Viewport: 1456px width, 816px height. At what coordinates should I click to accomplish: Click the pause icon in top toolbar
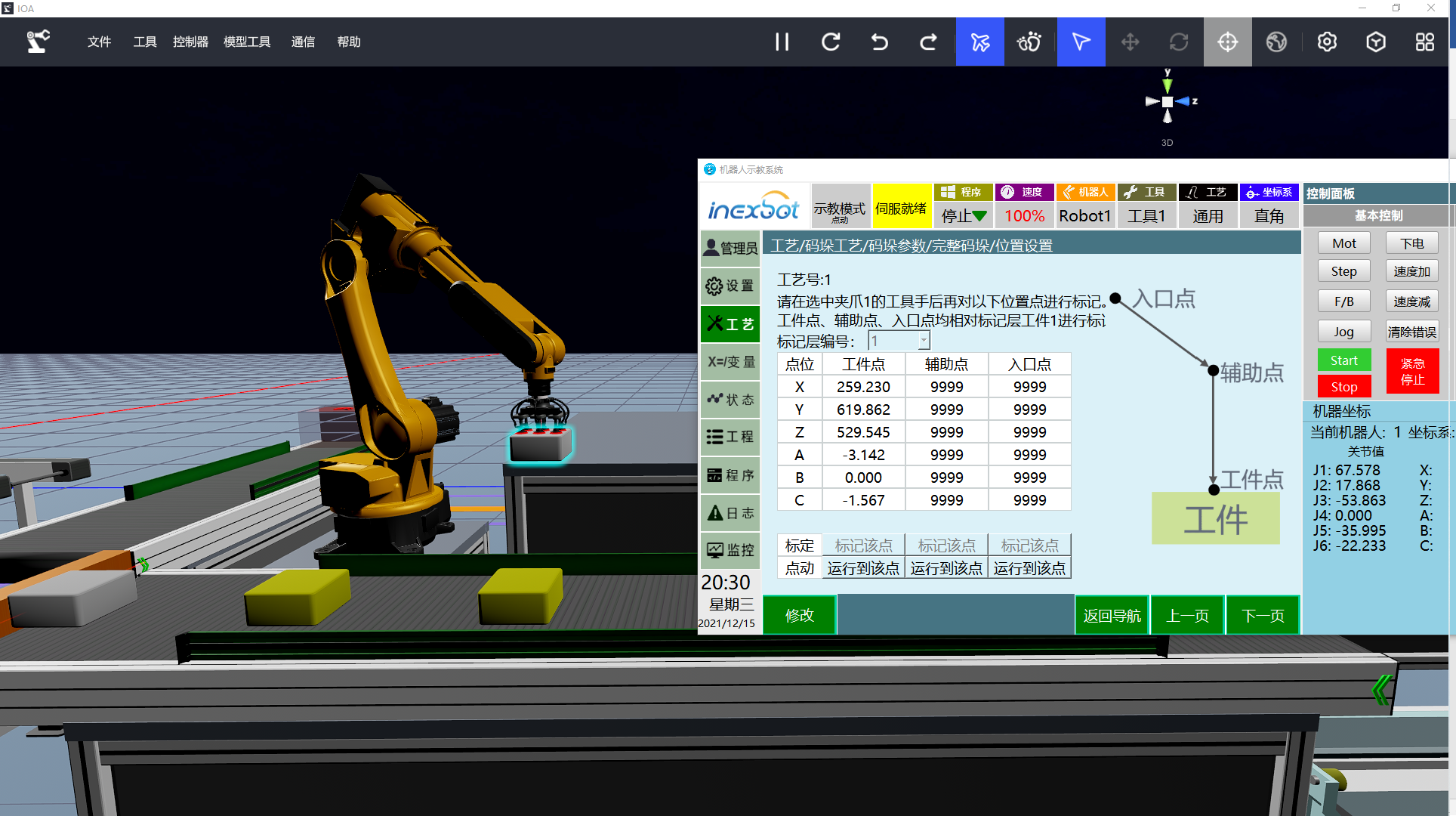pos(782,42)
